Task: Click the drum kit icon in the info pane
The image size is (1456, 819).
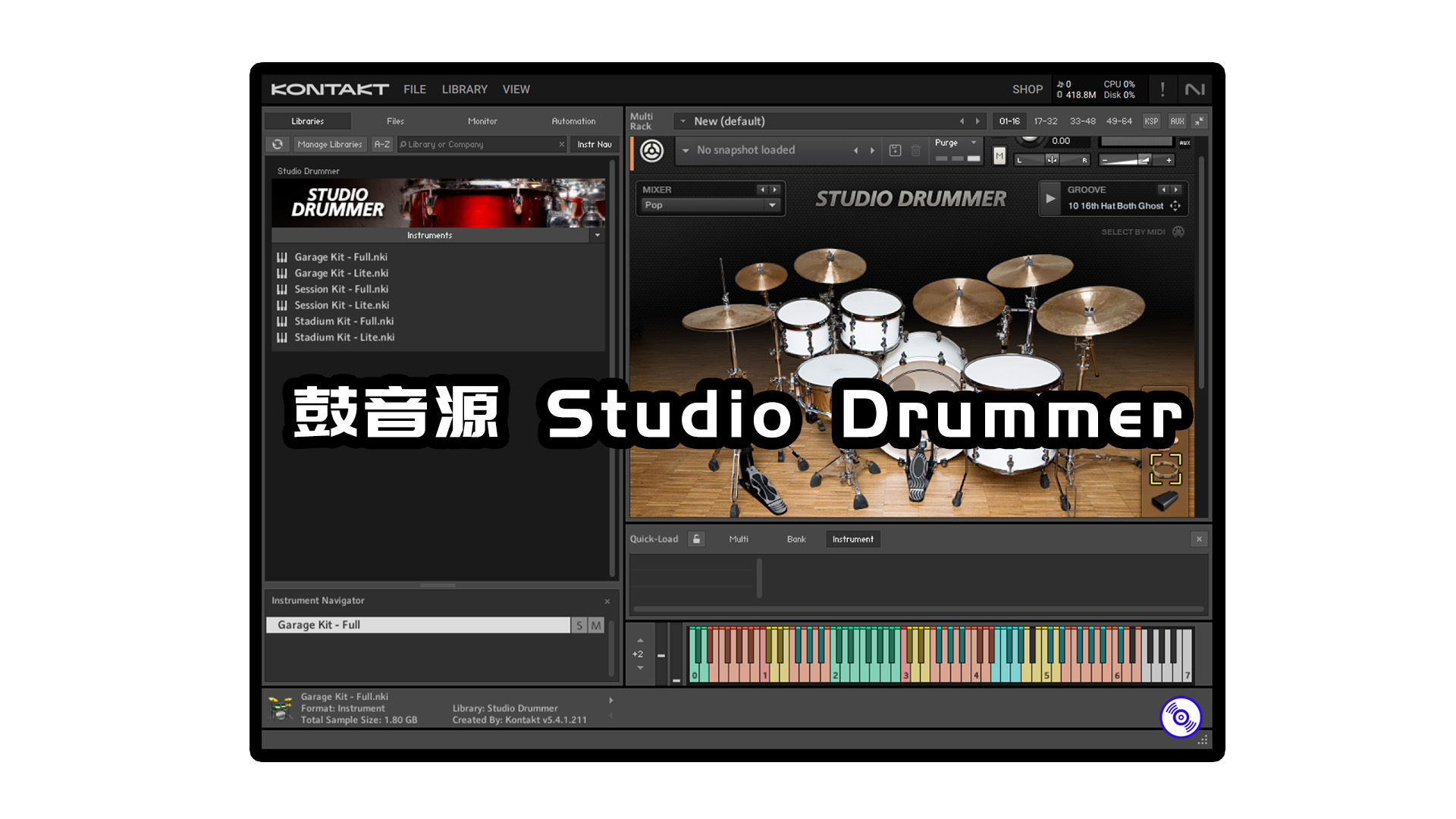Action: 281,708
